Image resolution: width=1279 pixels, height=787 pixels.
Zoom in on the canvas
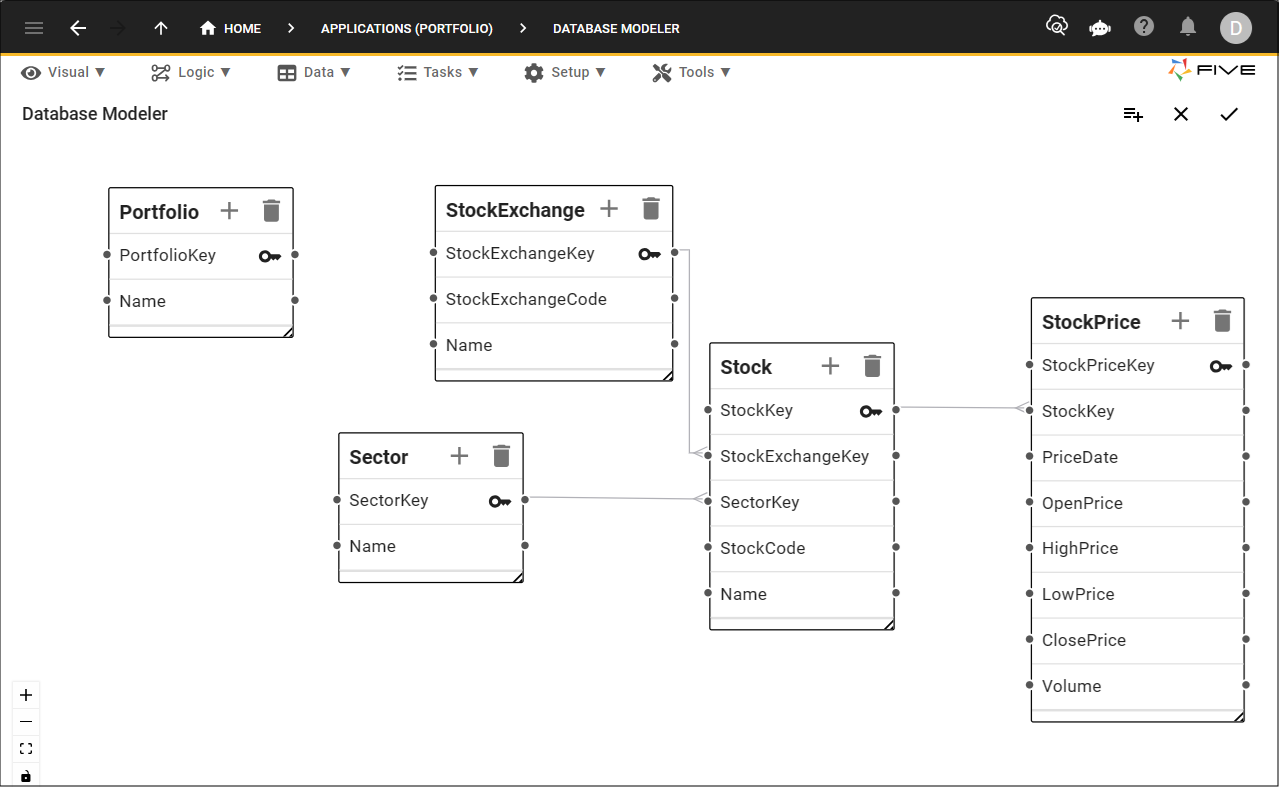[26, 695]
